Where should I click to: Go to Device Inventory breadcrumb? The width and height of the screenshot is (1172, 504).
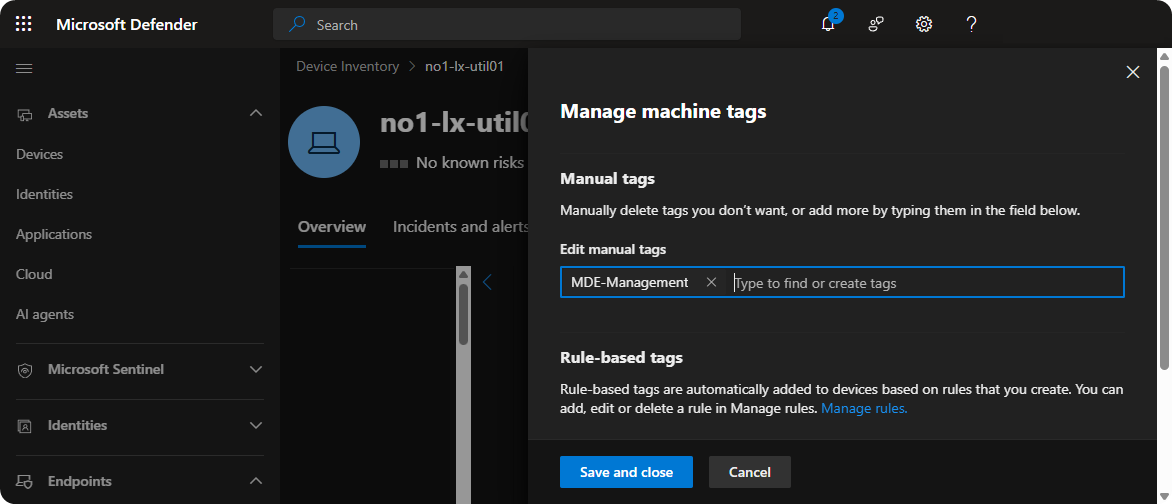click(x=347, y=67)
